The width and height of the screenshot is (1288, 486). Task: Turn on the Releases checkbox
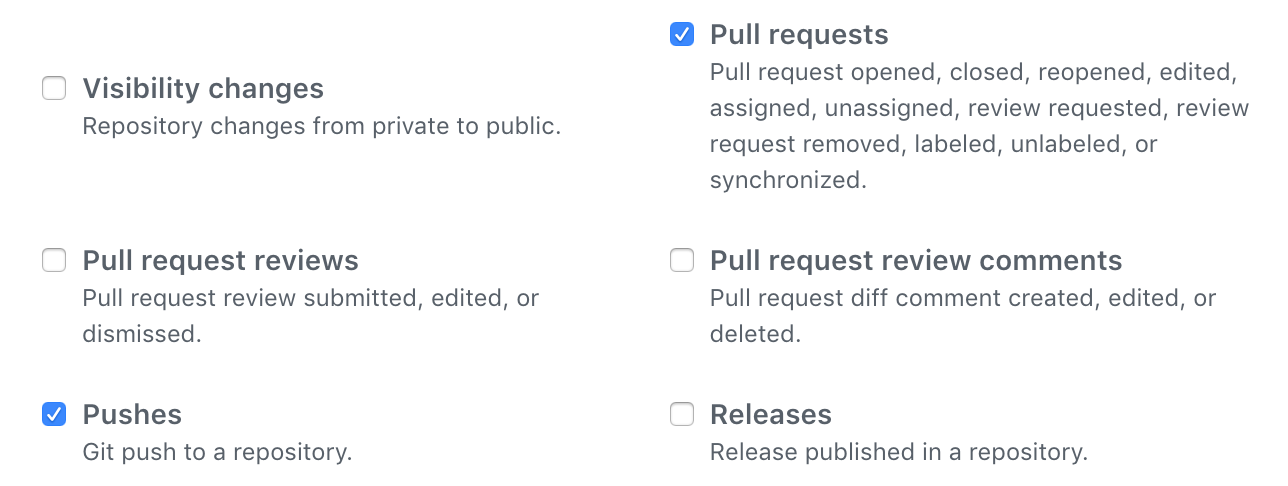[682, 414]
